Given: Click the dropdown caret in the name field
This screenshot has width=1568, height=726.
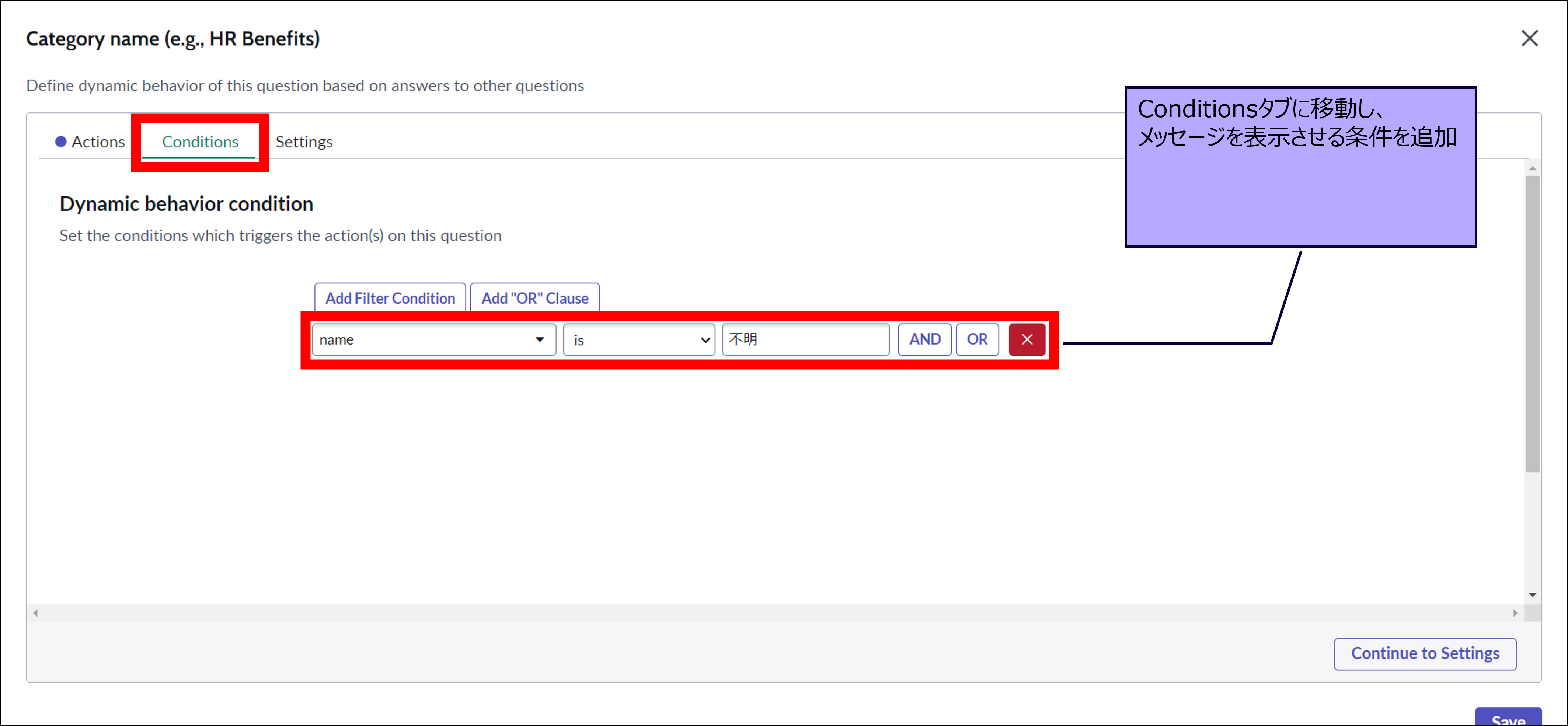Looking at the screenshot, I should click(539, 339).
